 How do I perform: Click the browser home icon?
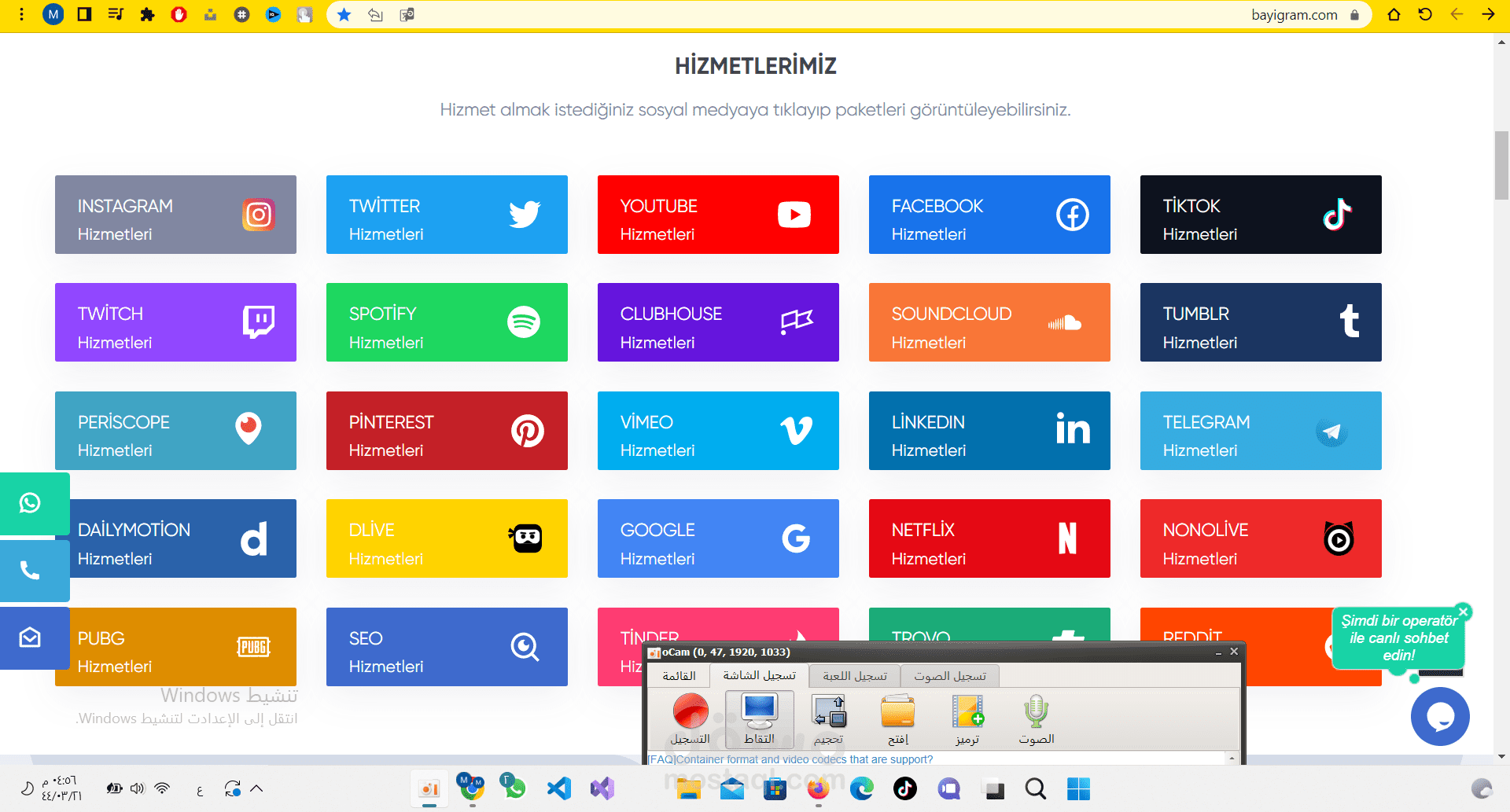pos(1394,14)
